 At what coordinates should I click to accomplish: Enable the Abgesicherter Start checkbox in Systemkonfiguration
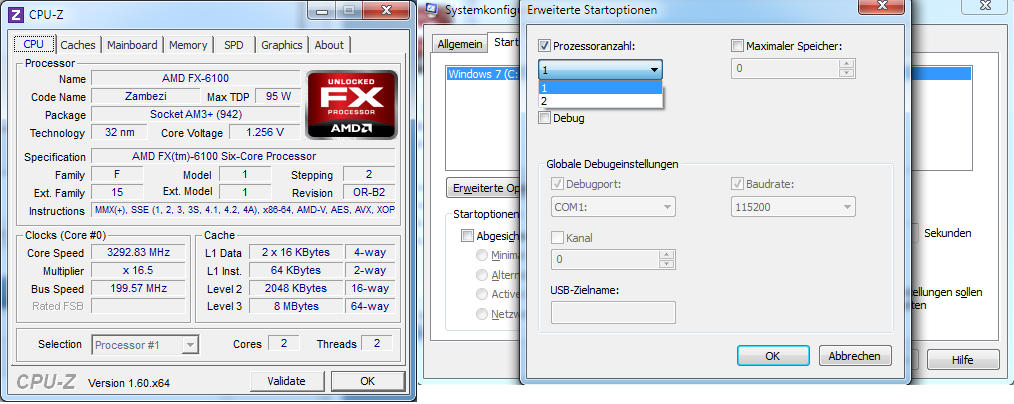coord(467,236)
